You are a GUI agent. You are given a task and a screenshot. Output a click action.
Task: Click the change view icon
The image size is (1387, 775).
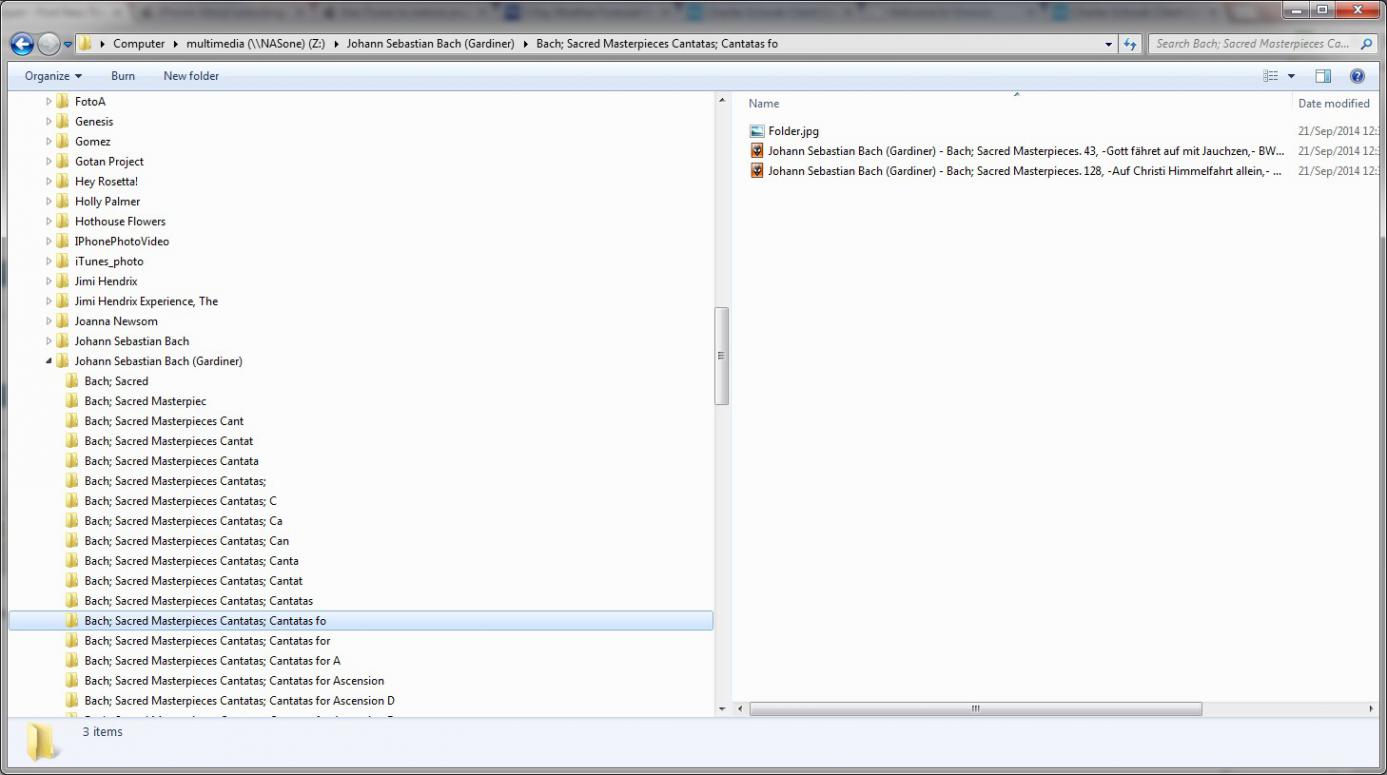click(1271, 76)
